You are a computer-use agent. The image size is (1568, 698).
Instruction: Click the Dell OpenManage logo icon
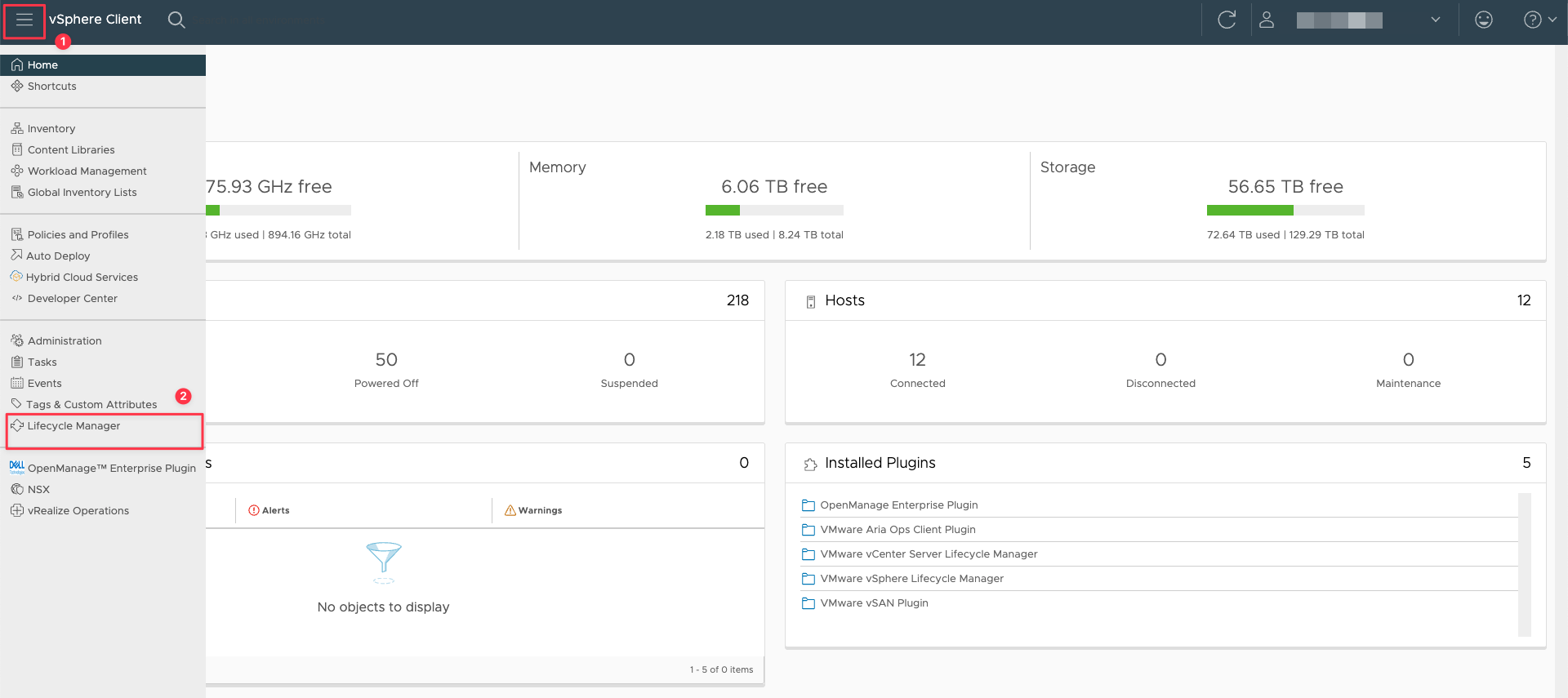click(17, 467)
